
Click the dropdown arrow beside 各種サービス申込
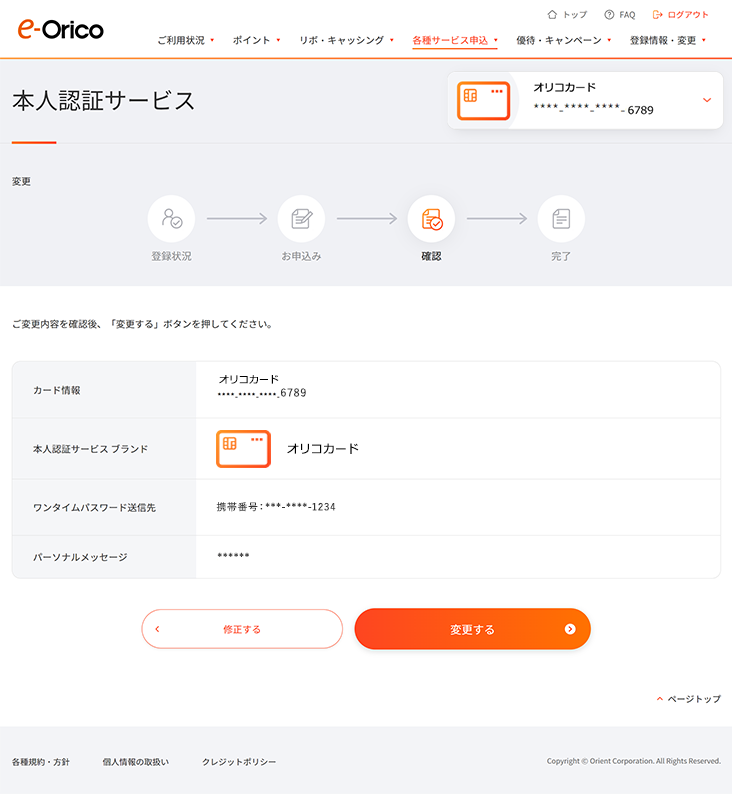(495, 40)
